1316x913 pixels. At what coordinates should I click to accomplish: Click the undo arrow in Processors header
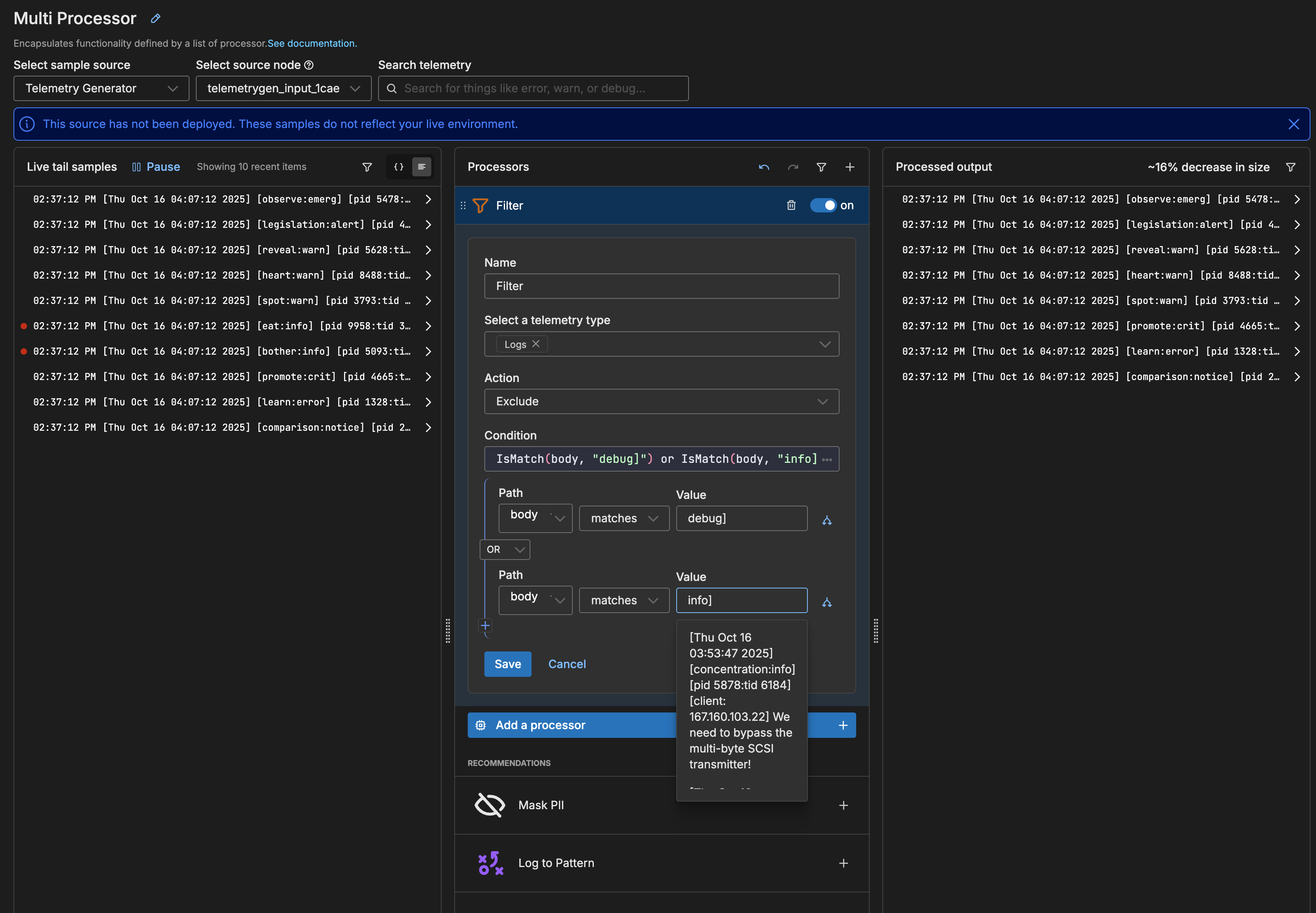[764, 167]
